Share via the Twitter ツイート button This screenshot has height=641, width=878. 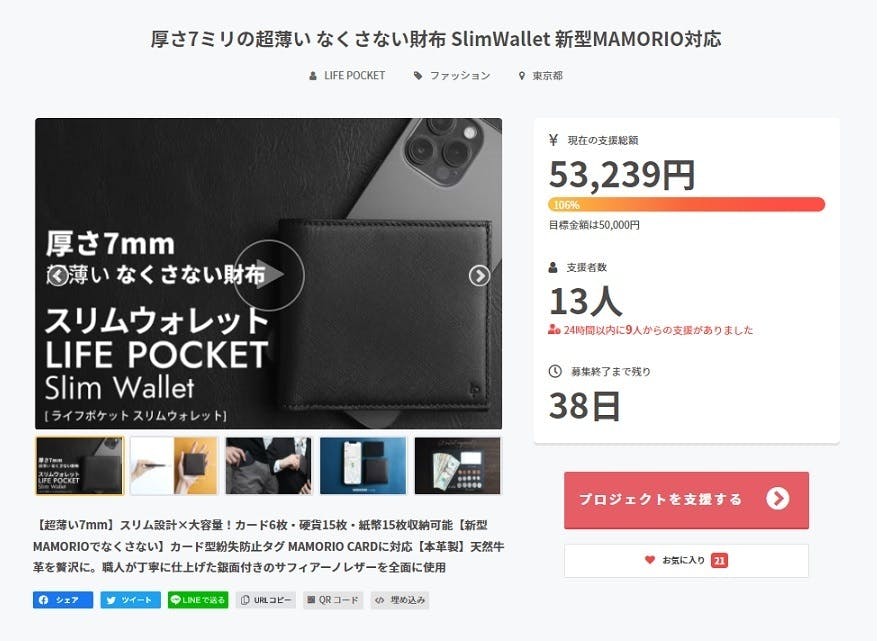[x=130, y=600]
